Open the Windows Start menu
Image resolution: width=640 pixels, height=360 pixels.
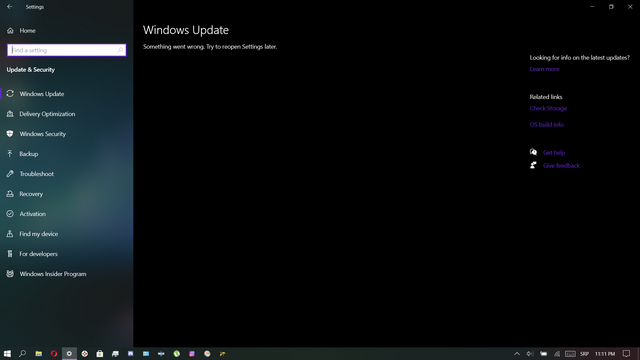7,353
